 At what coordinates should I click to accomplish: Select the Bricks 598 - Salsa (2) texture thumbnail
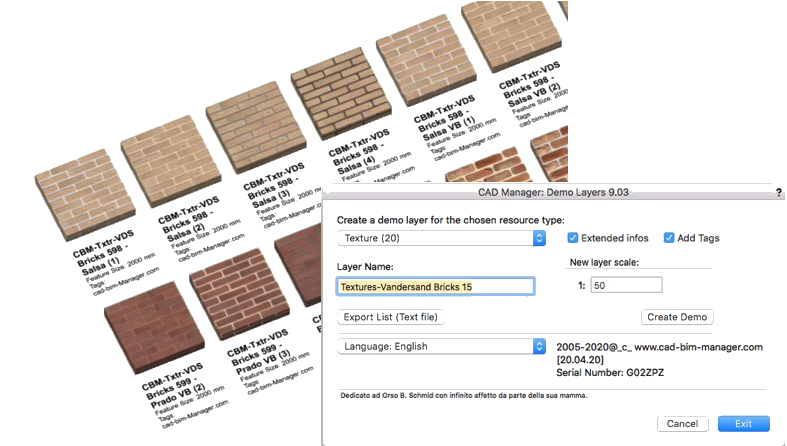coord(172,161)
